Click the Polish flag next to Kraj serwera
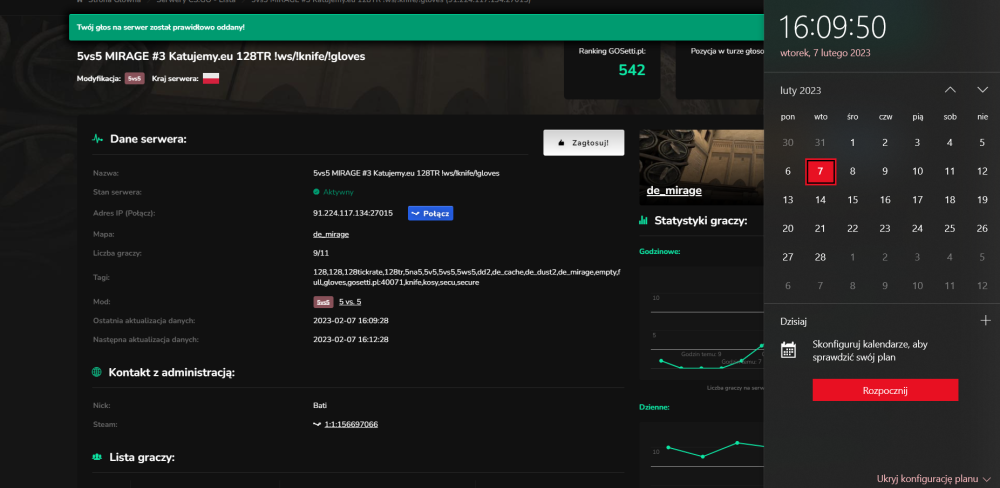The image size is (1000, 488). click(210, 78)
